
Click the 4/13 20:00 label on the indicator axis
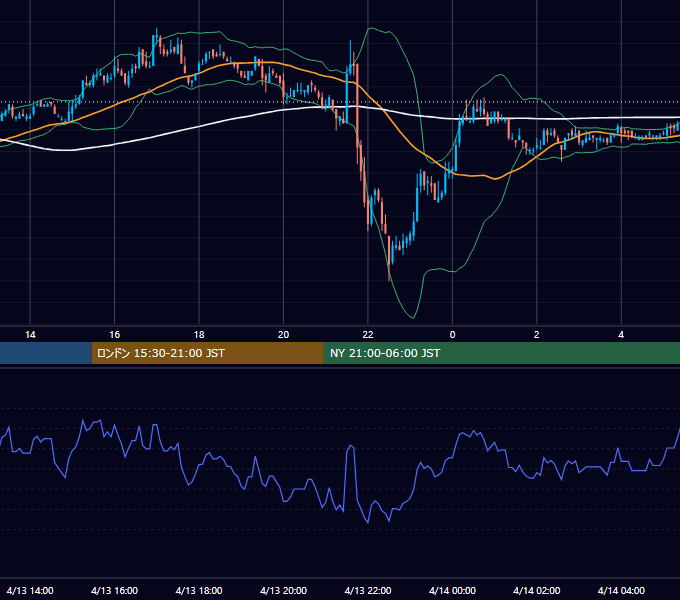[x=283, y=590]
